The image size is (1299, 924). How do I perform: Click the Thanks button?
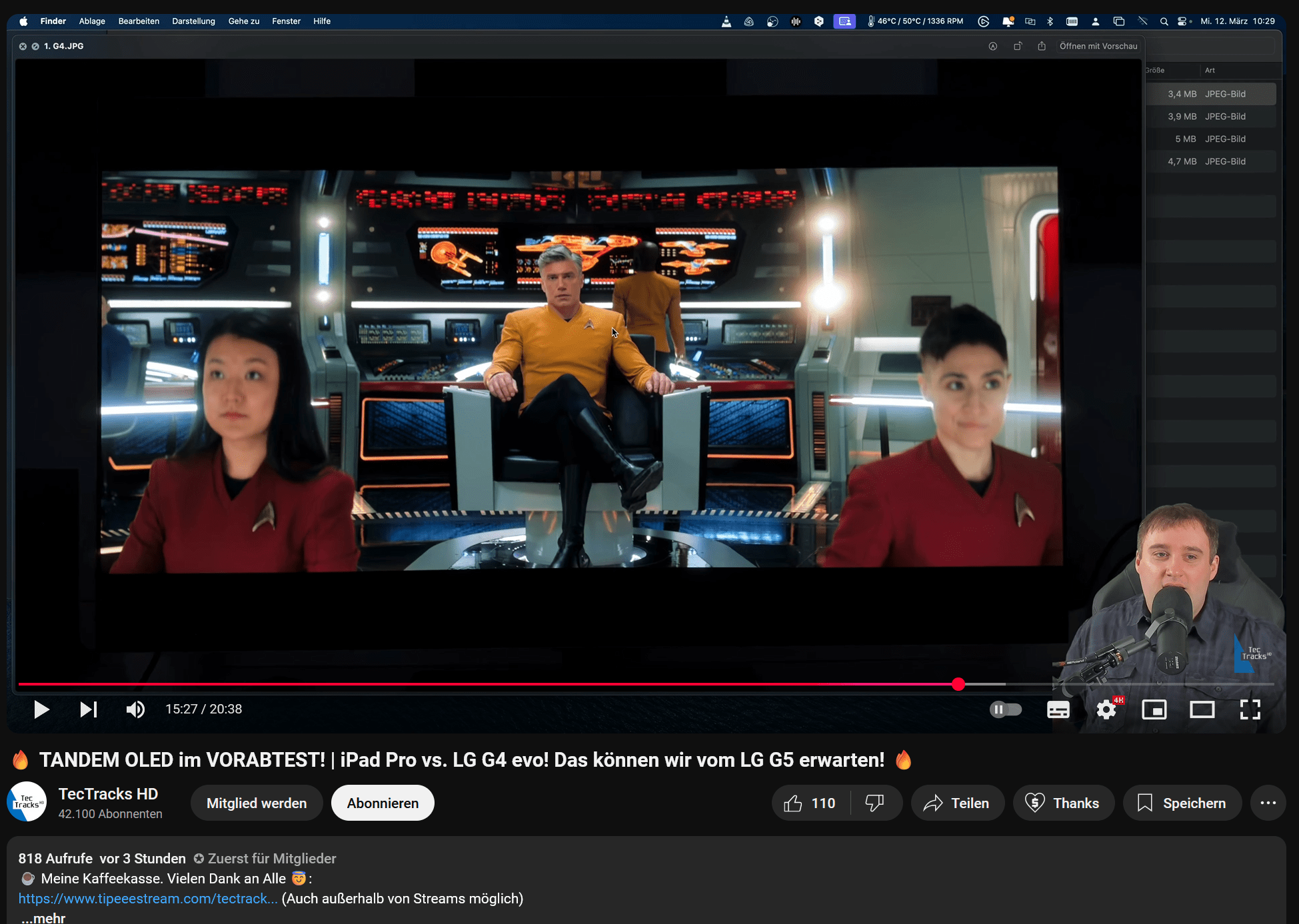pos(1063,803)
